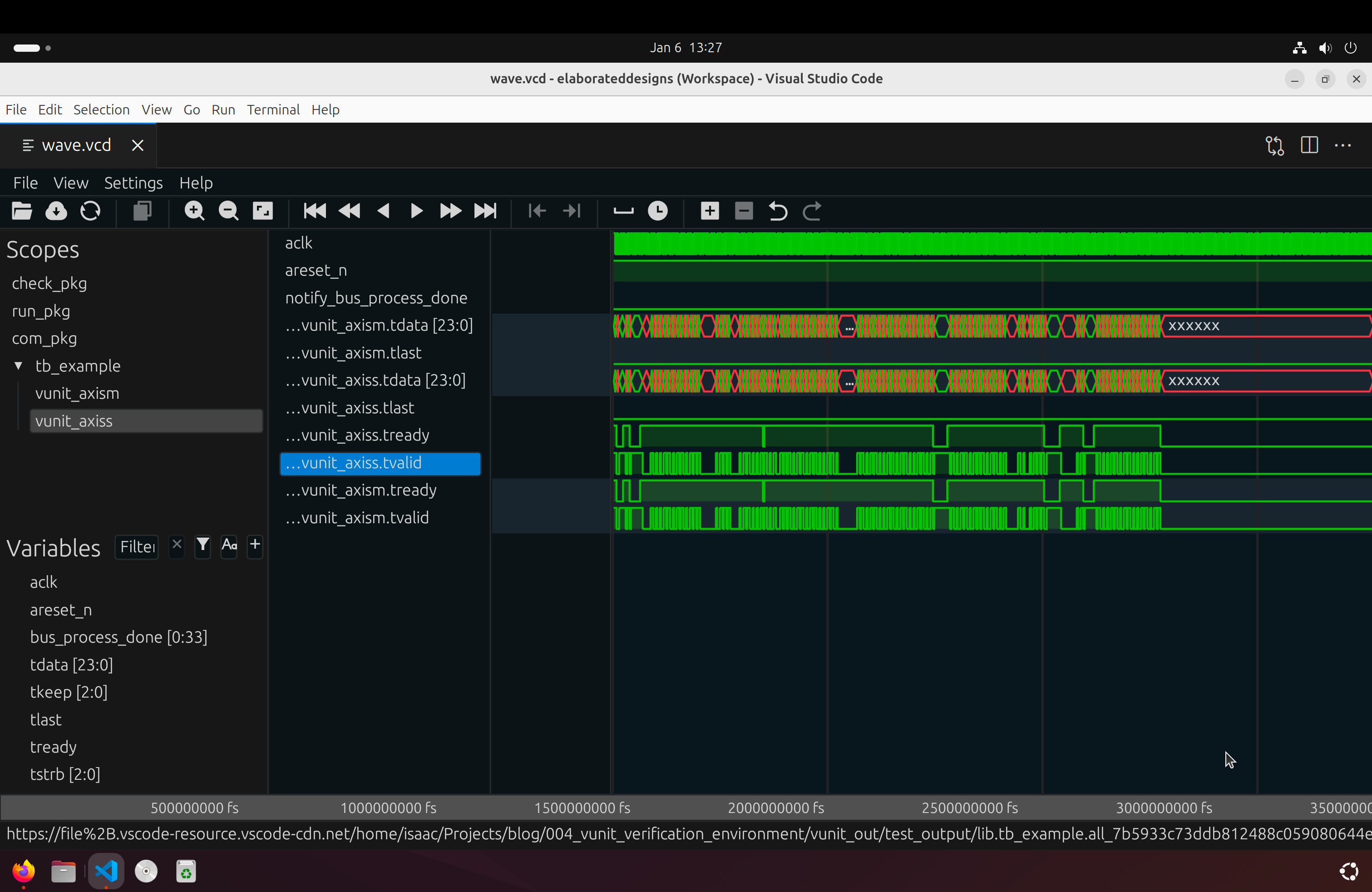Image resolution: width=1372 pixels, height=892 pixels.
Task: Select the check_pkg scope
Action: (x=49, y=283)
